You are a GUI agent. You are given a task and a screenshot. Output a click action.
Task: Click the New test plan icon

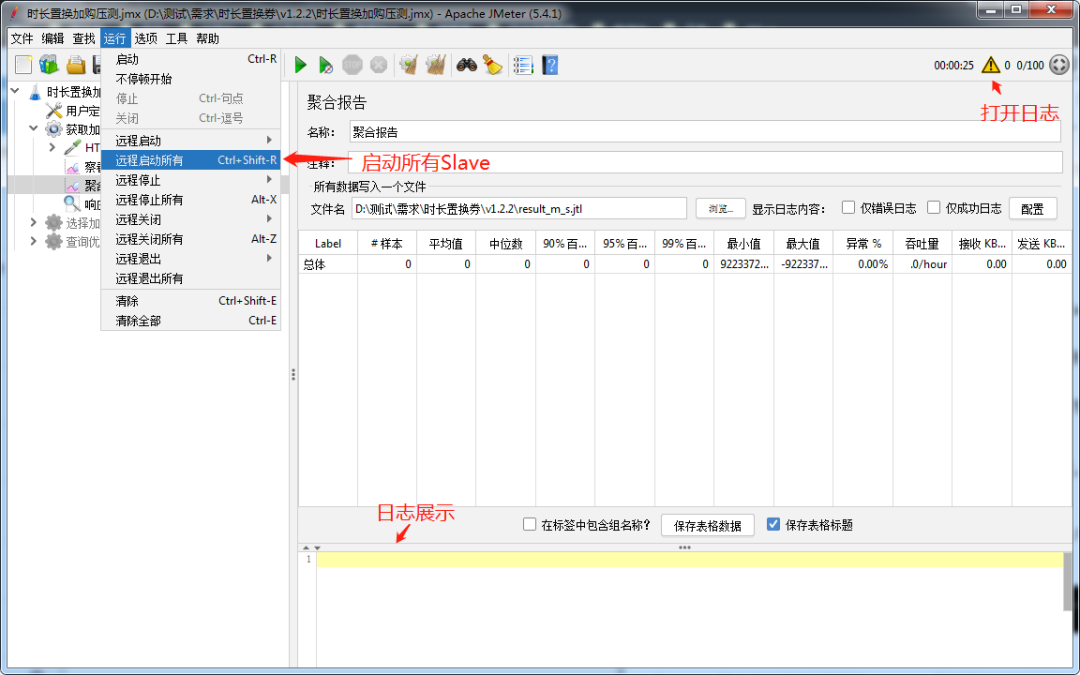pos(23,65)
